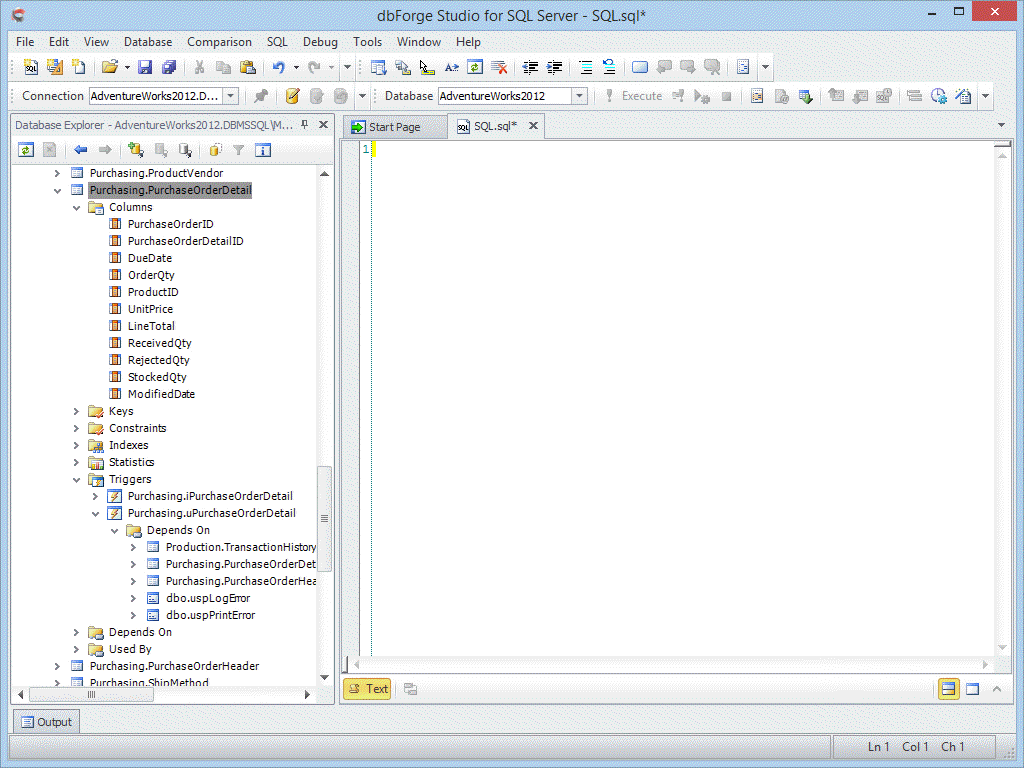
Task: Click the Save icon in the main toolbar
Action: (x=145, y=67)
